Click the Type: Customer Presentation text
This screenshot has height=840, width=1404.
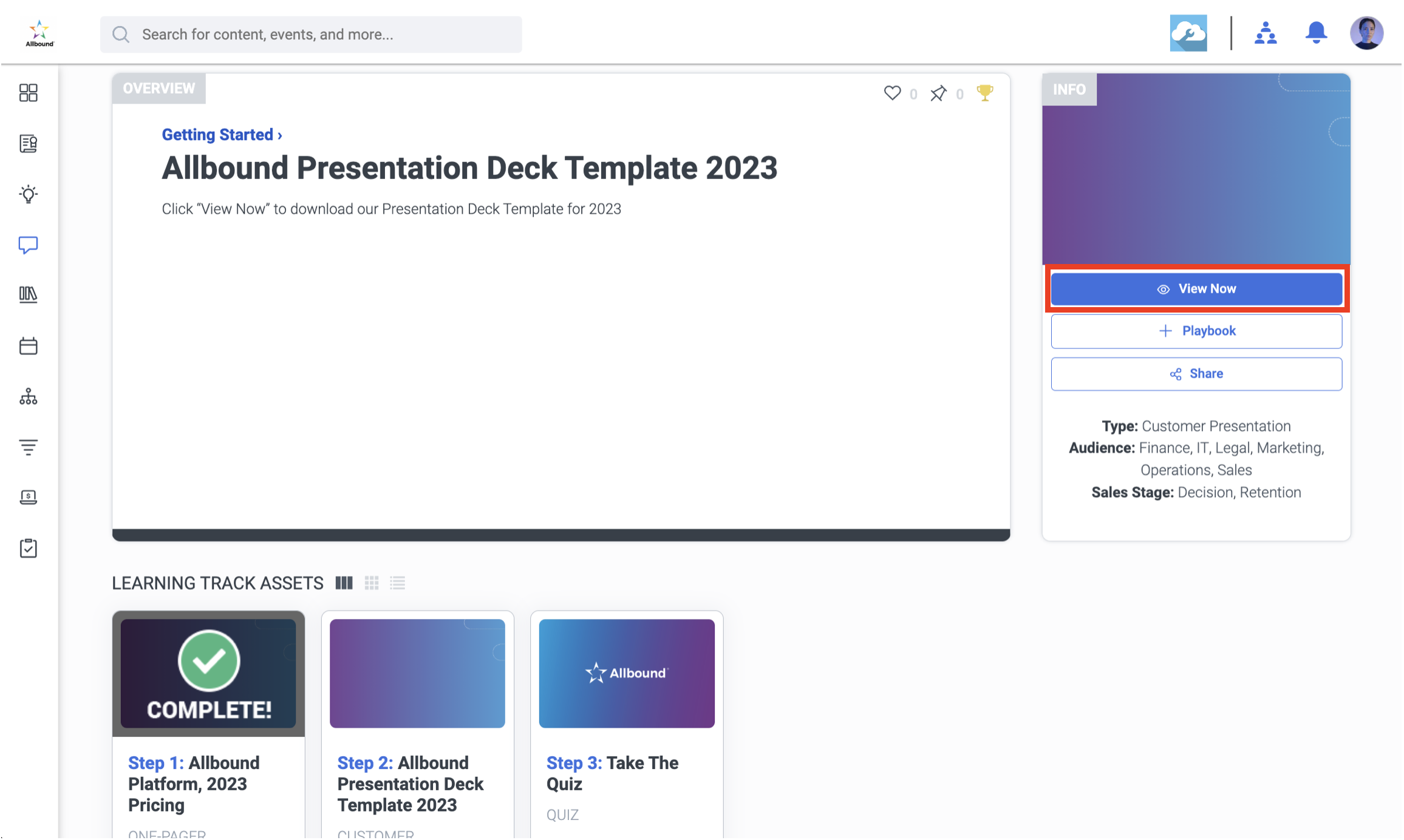(x=1196, y=426)
